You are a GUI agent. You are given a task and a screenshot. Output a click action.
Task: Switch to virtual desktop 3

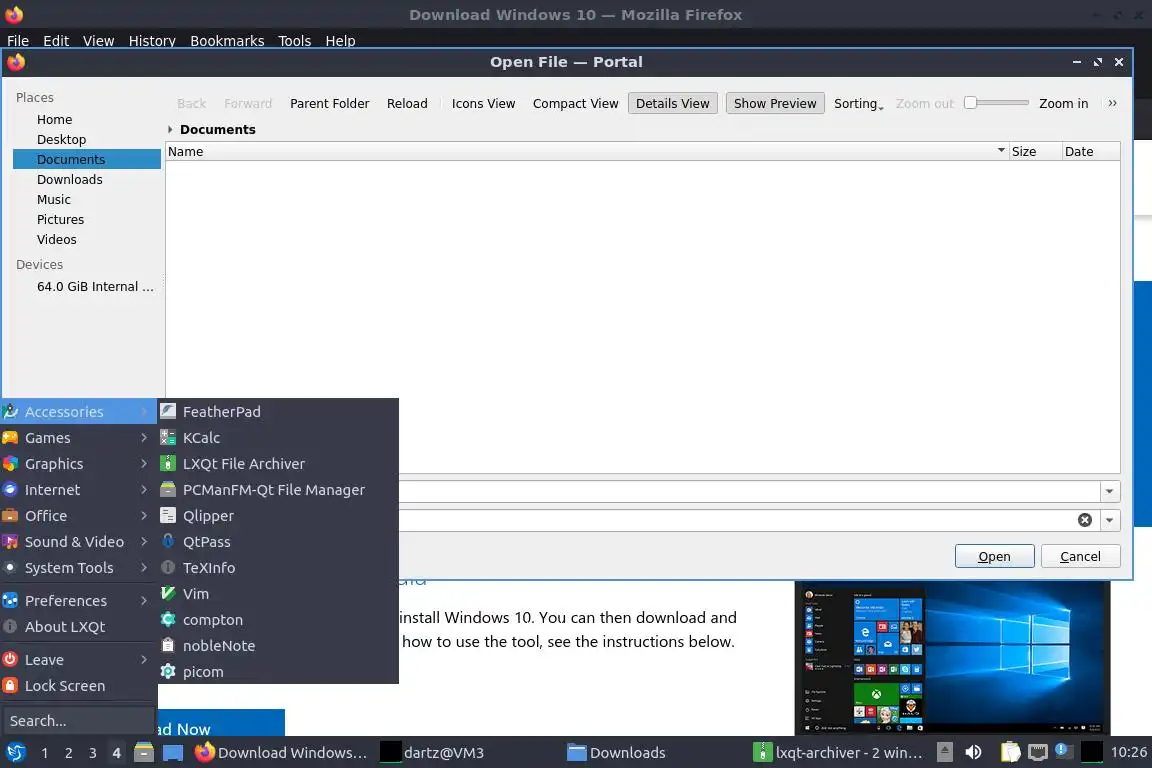93,753
